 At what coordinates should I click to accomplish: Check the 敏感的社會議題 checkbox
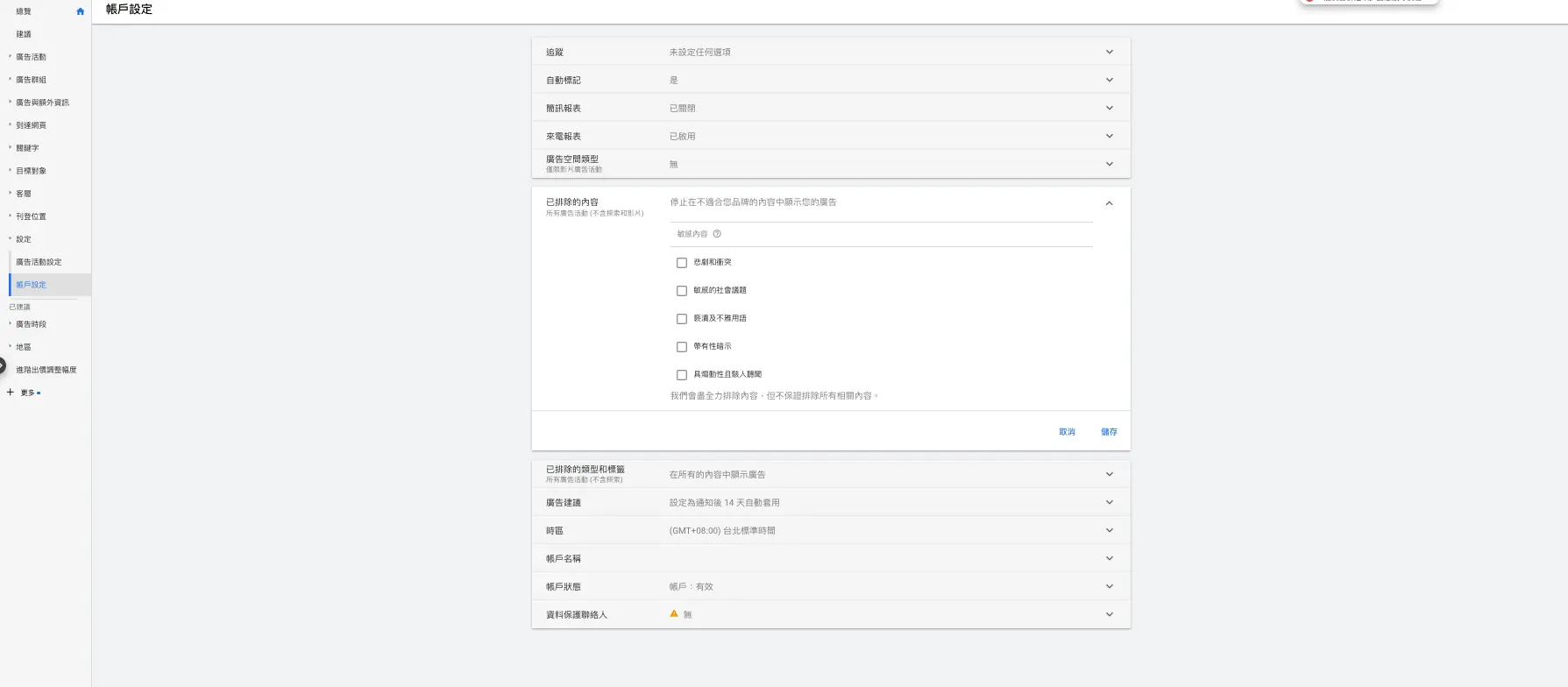coord(682,291)
